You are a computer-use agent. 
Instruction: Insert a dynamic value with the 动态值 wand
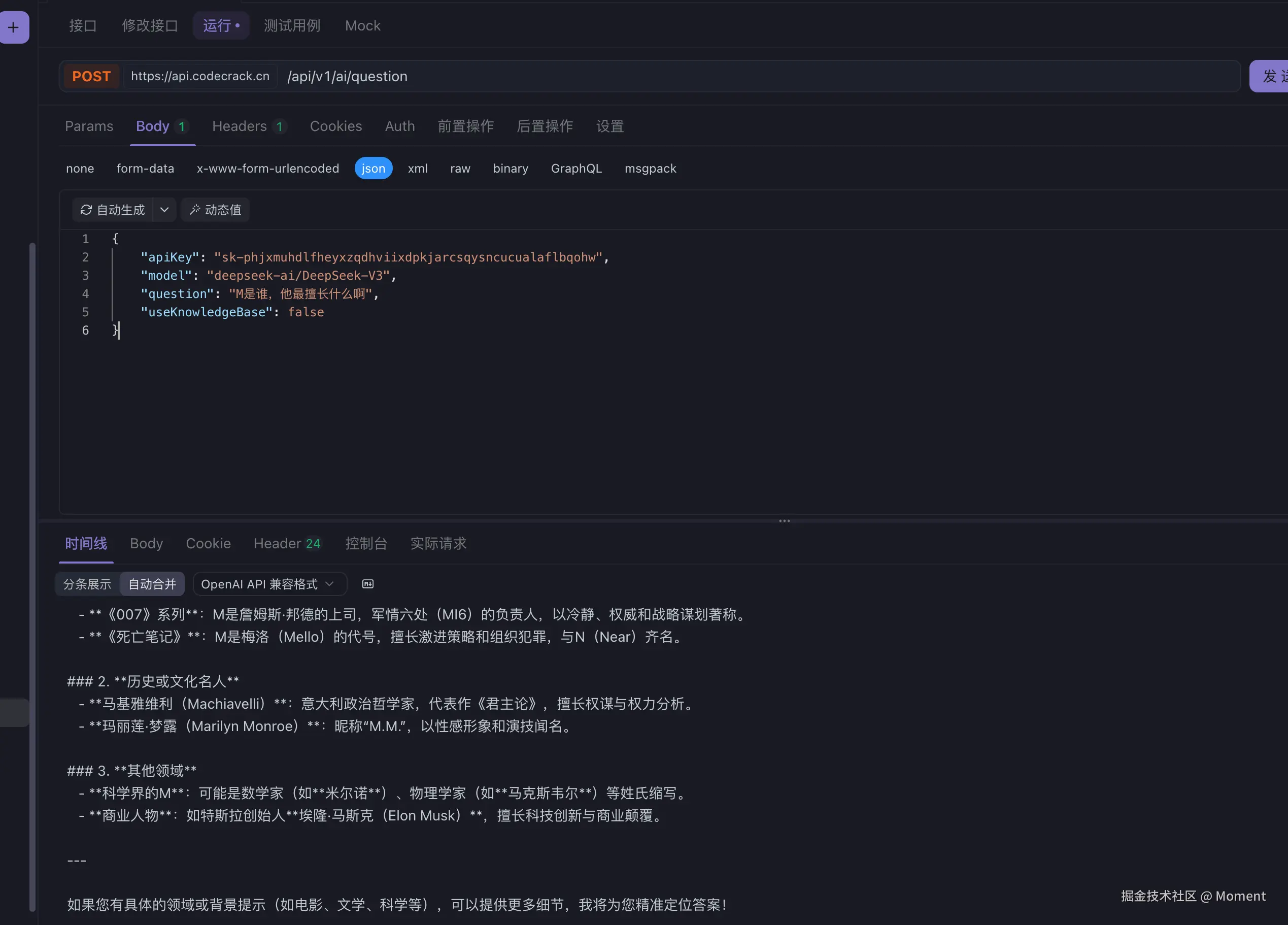coord(215,210)
